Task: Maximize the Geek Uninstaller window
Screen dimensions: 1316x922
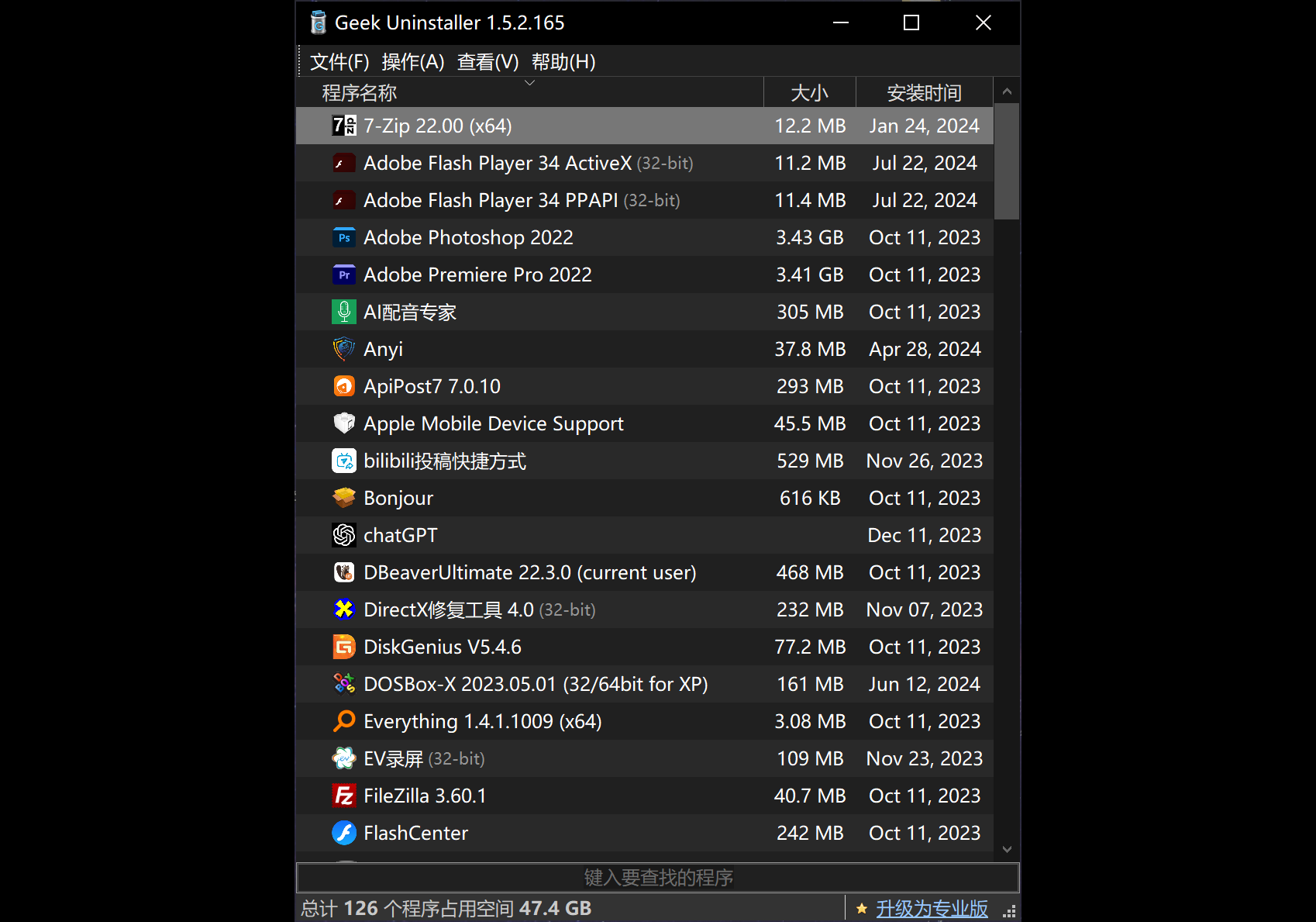Action: 911,22
